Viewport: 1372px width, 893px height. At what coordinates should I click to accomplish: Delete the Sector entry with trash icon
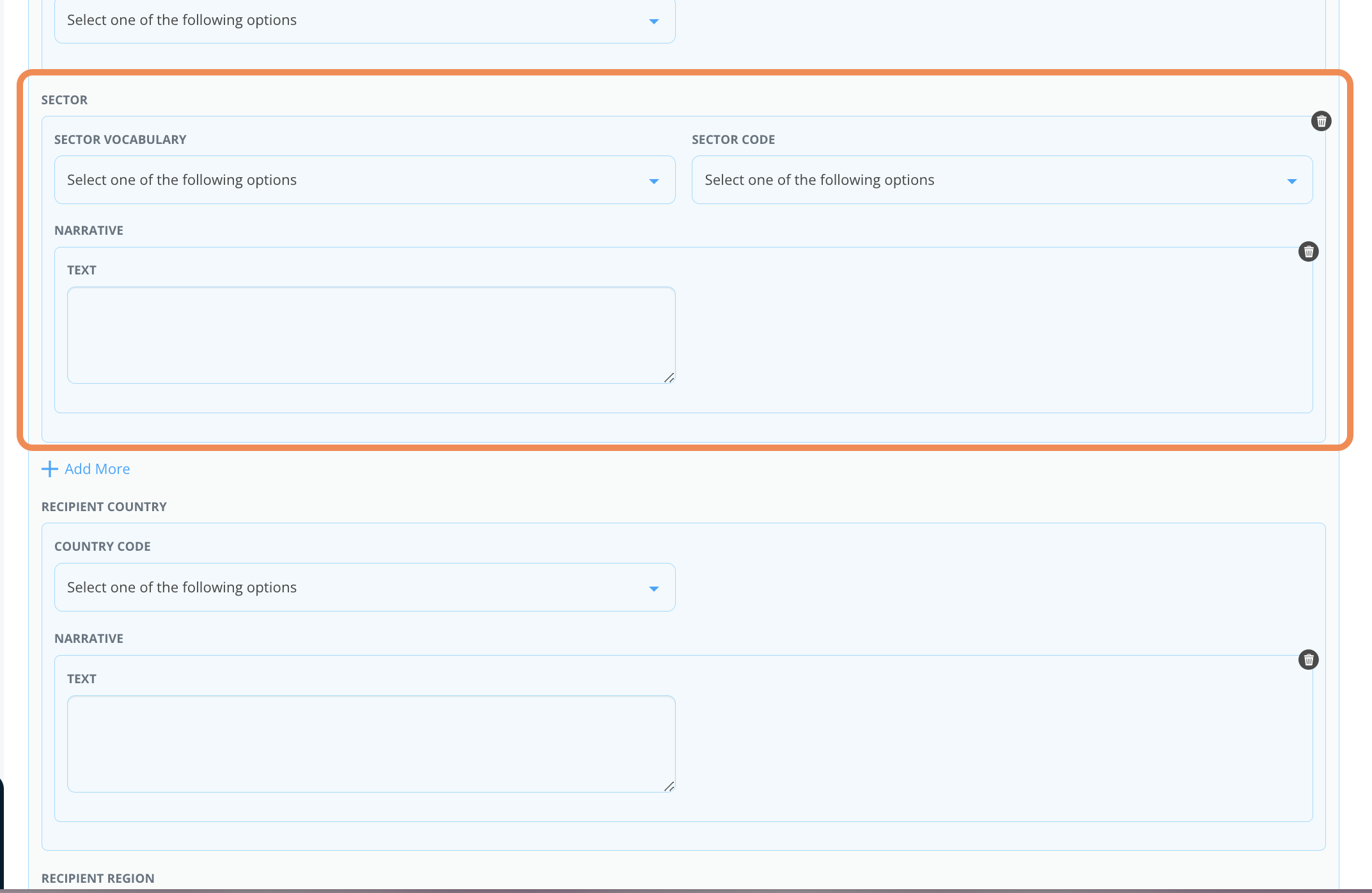[1321, 121]
